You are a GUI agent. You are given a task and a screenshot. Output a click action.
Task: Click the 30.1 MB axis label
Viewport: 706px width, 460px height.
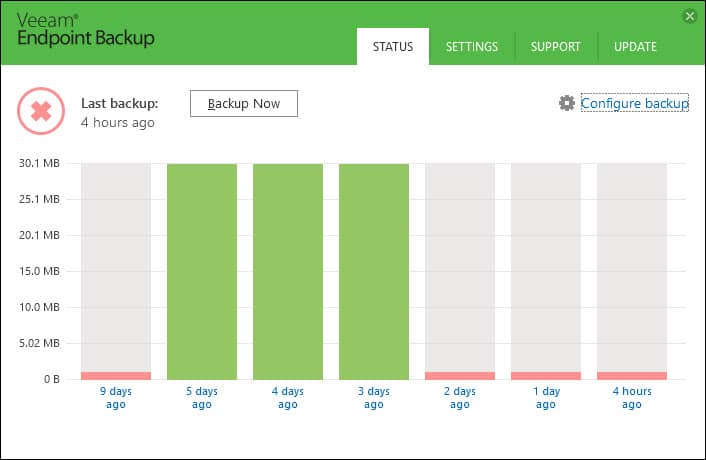39,163
